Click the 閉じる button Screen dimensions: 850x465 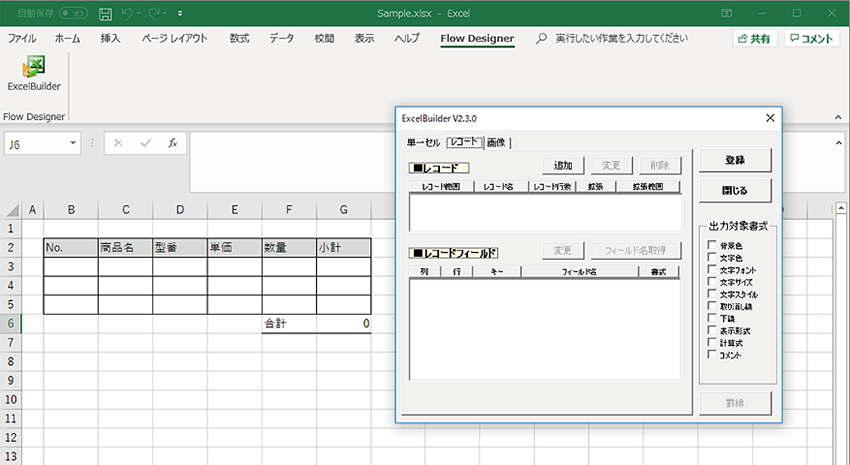point(735,190)
